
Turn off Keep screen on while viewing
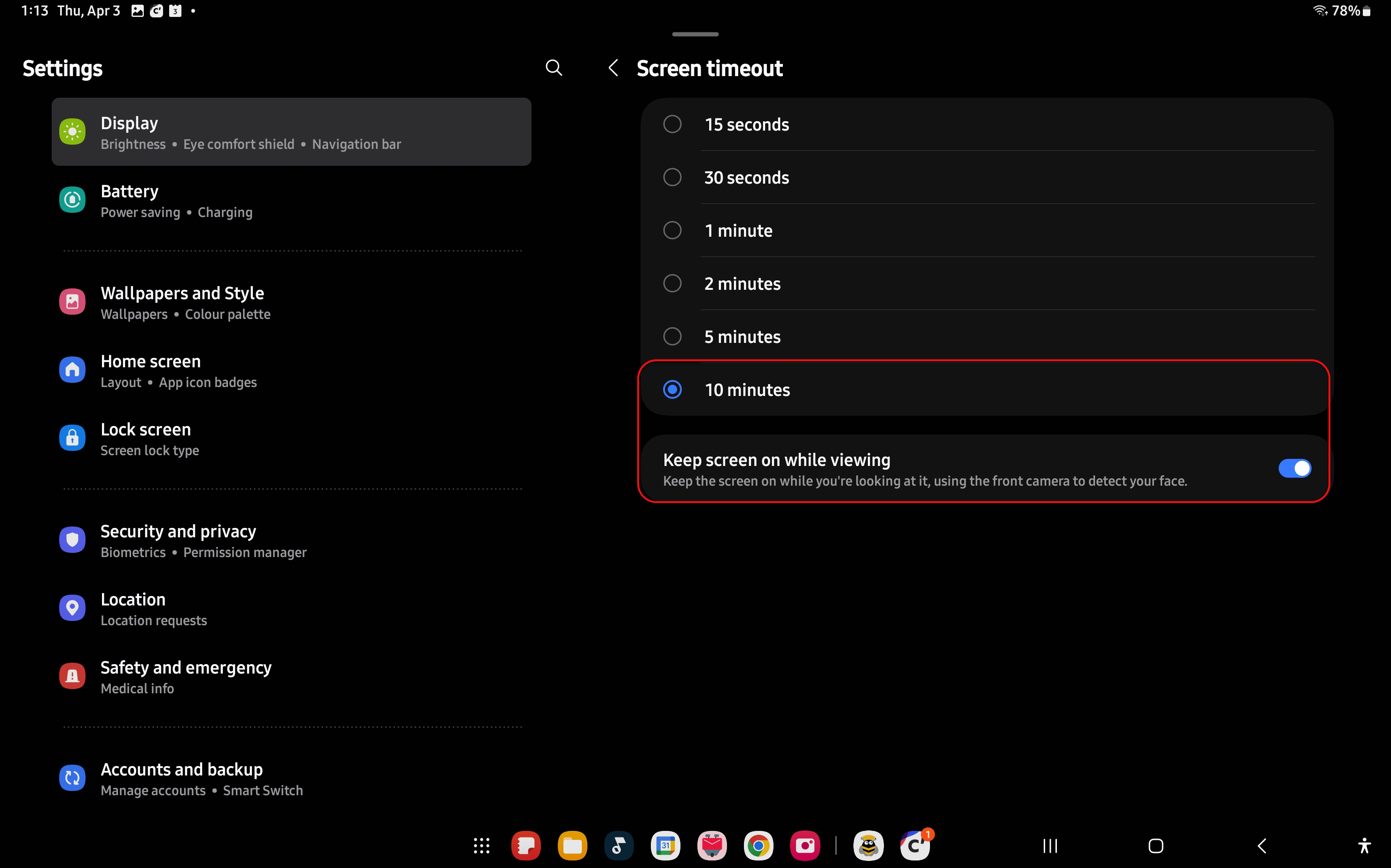pos(1294,468)
